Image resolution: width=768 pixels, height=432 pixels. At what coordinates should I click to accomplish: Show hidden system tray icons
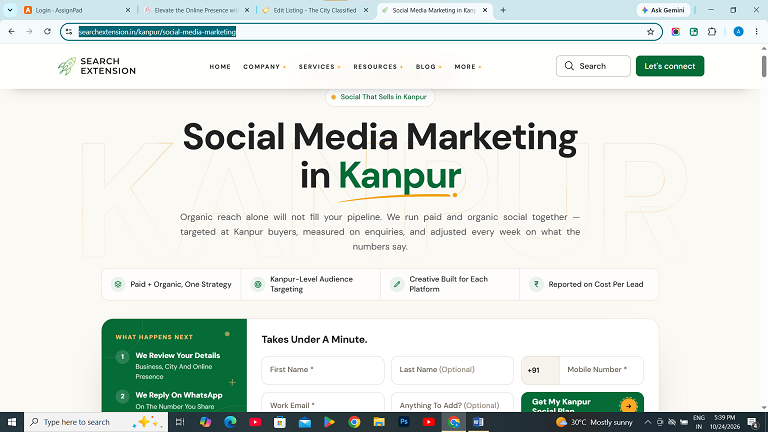click(648, 422)
